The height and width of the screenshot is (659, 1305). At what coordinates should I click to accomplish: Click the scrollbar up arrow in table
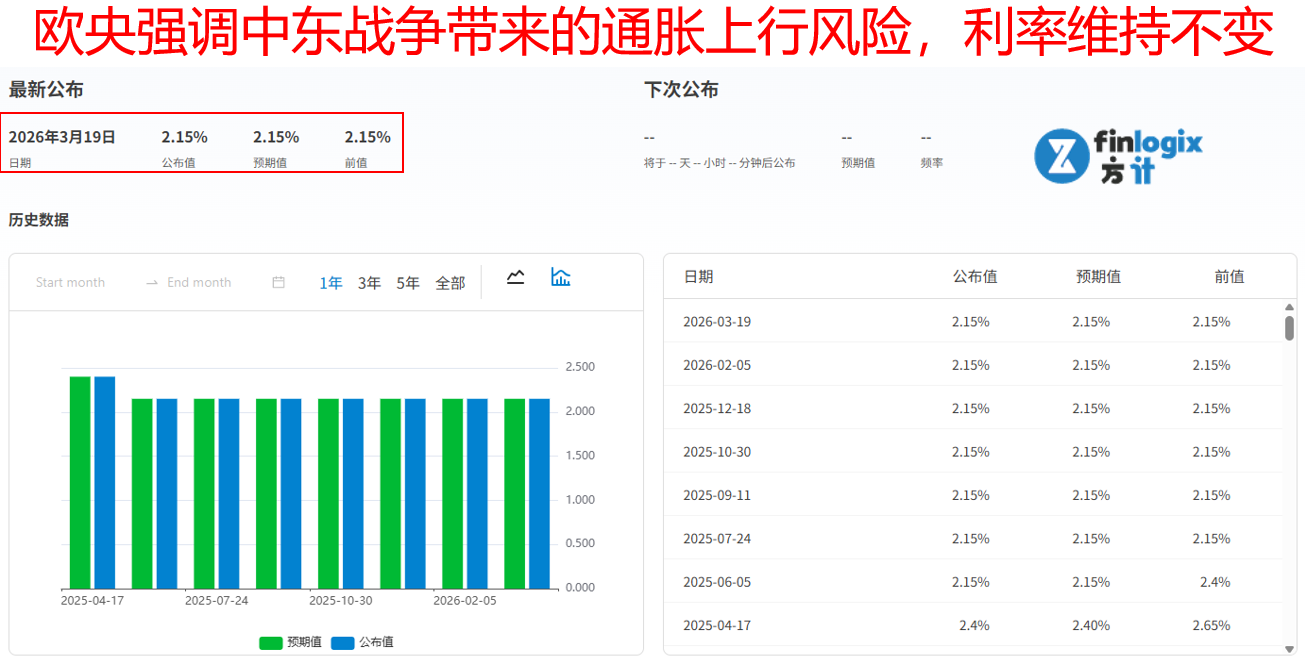tap(1289, 307)
